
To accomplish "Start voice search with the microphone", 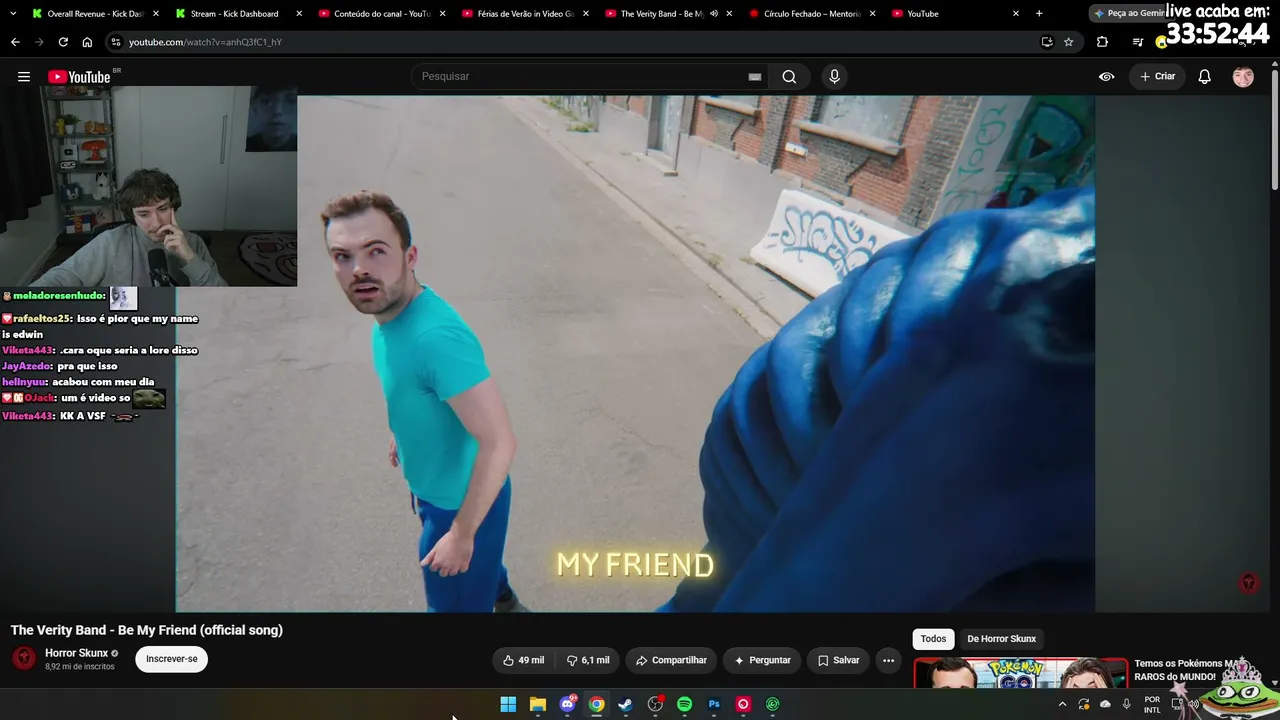I will (834, 77).
